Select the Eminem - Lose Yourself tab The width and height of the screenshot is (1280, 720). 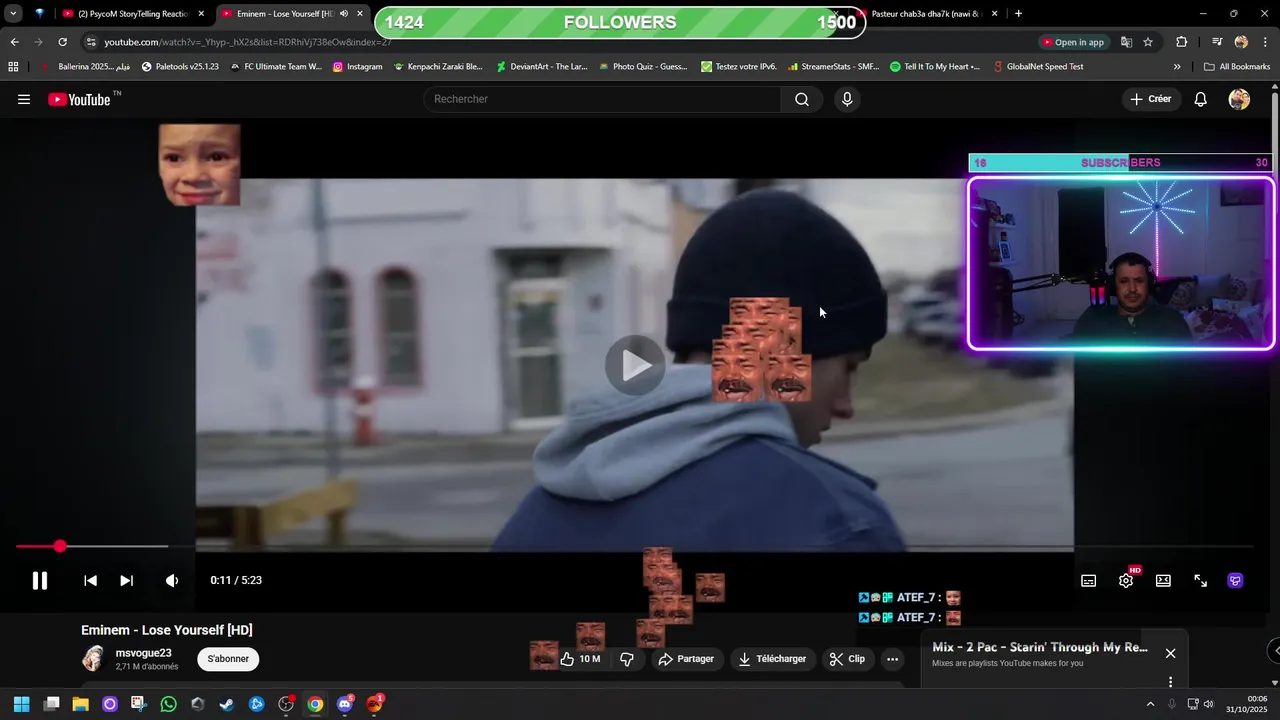[286, 14]
